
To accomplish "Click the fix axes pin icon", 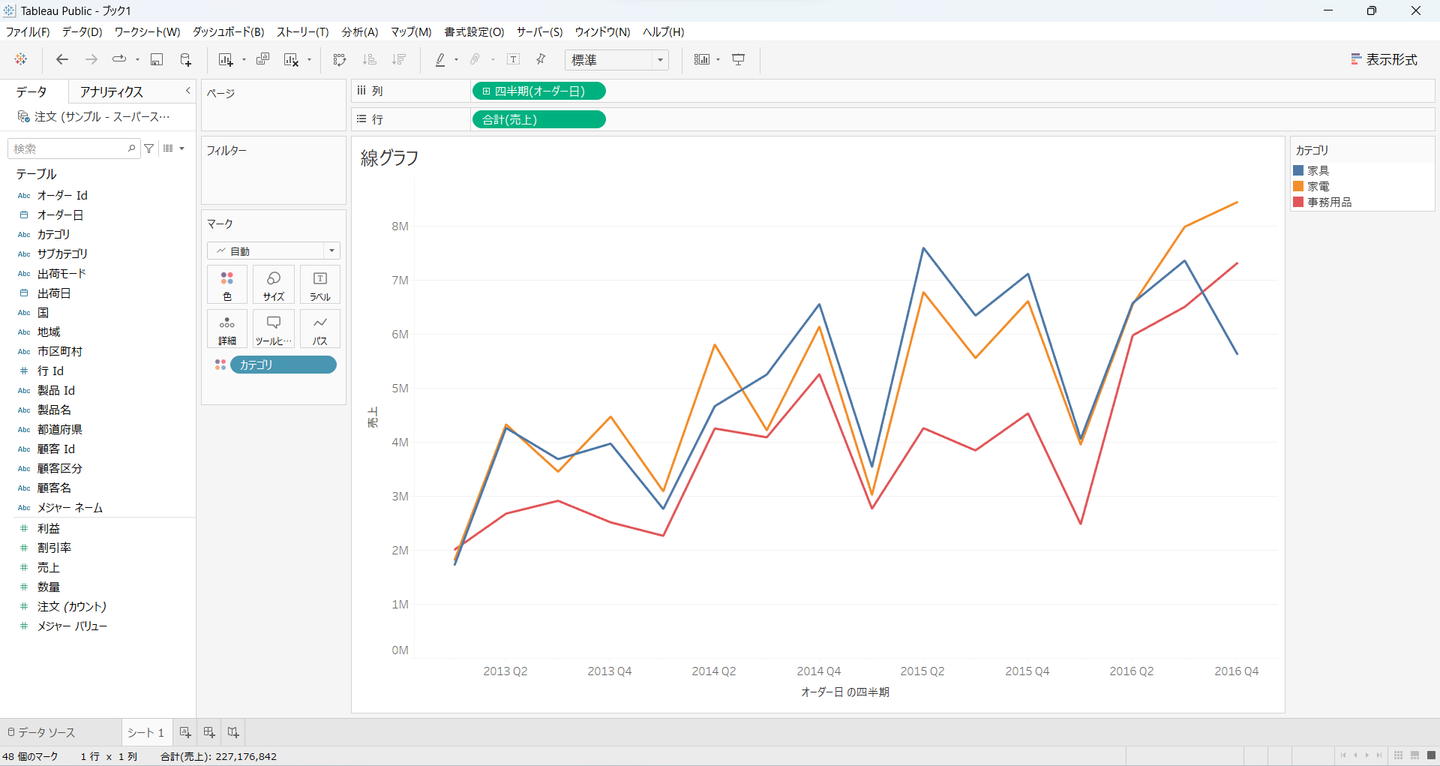I will click(x=541, y=60).
